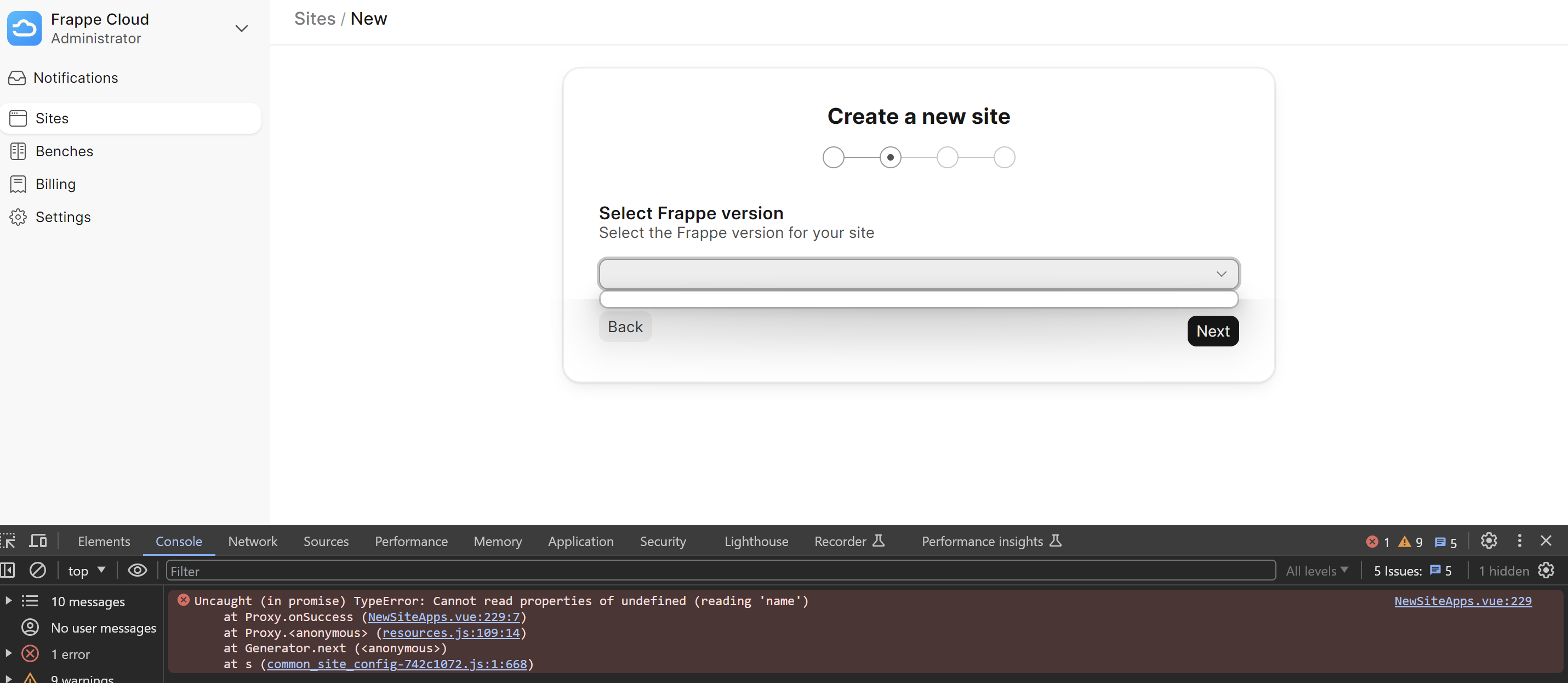Clear the console with the ban icon
The height and width of the screenshot is (683, 1568).
38,571
